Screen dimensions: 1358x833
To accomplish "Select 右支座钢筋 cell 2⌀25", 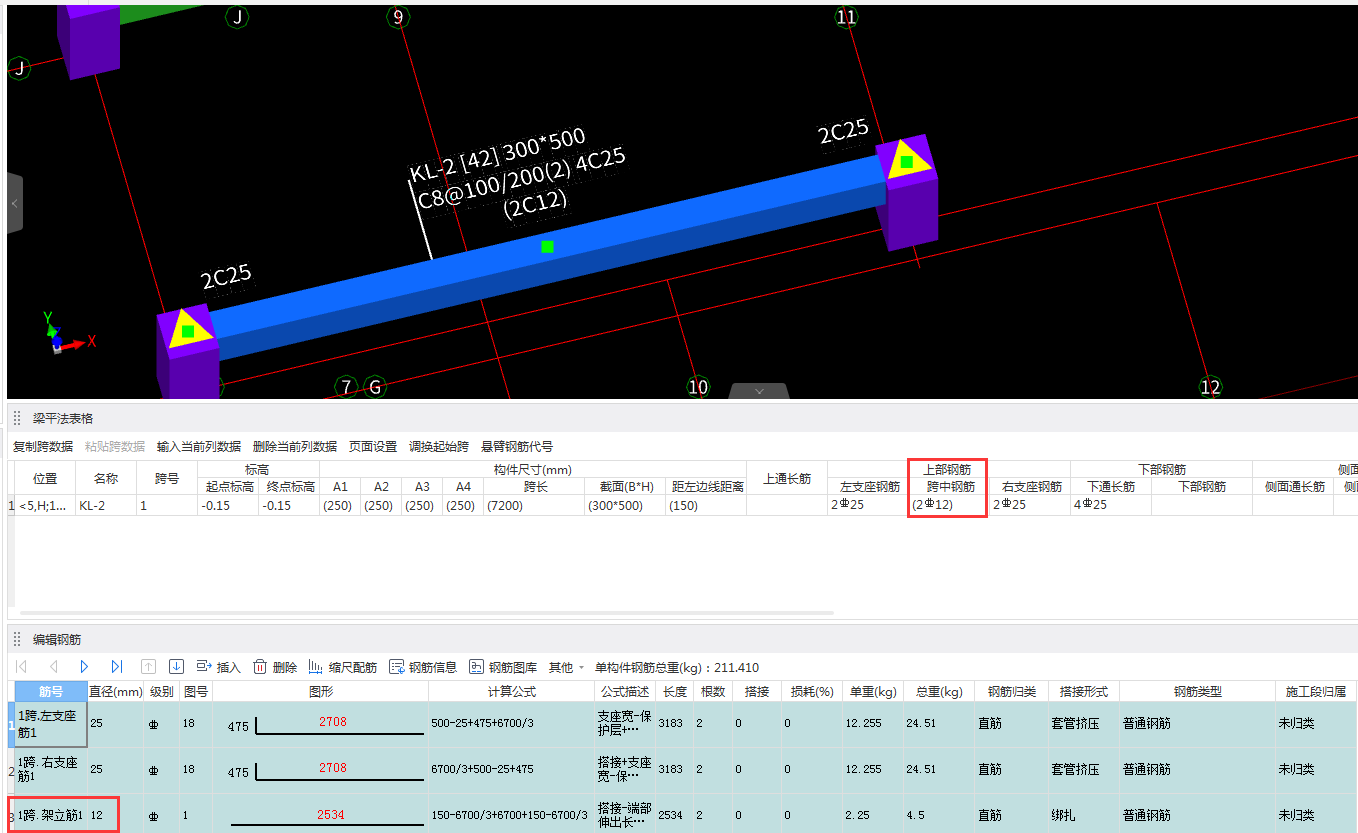I will (1029, 505).
